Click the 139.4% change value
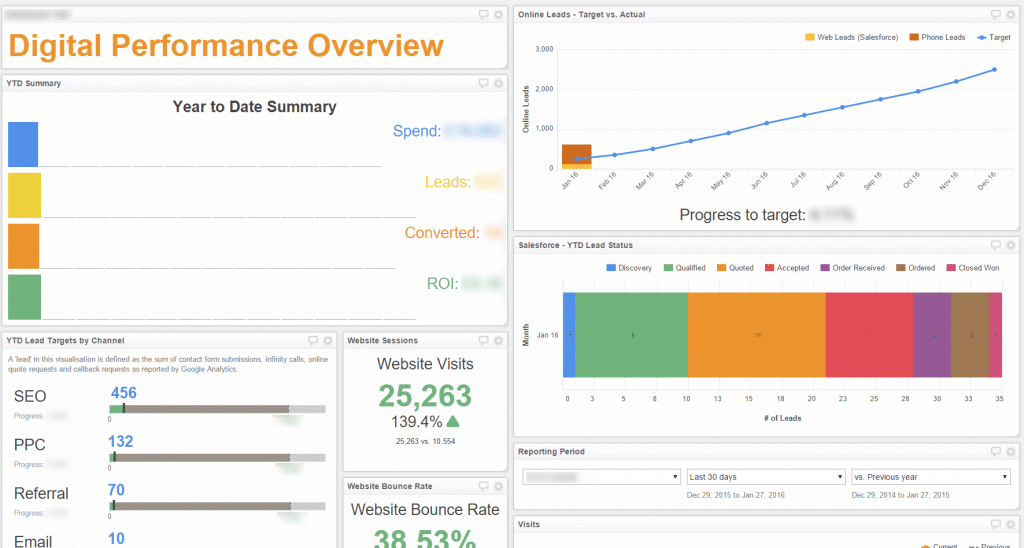The image size is (1024, 548). click(x=417, y=421)
